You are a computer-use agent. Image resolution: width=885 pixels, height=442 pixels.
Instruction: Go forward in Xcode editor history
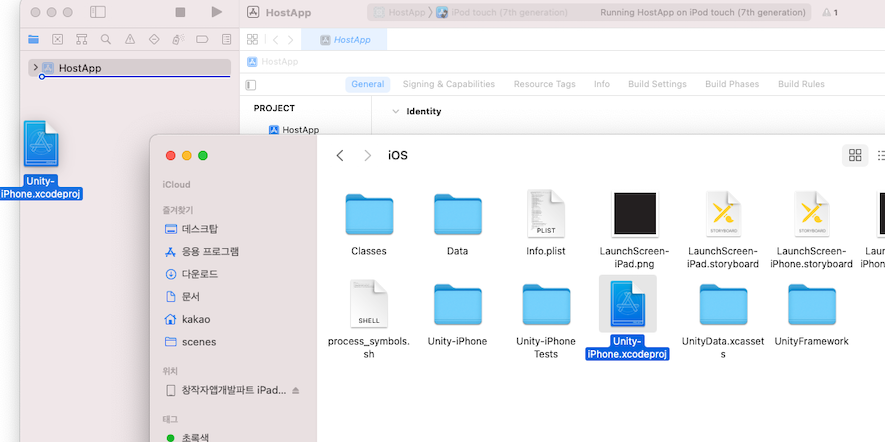click(x=290, y=40)
